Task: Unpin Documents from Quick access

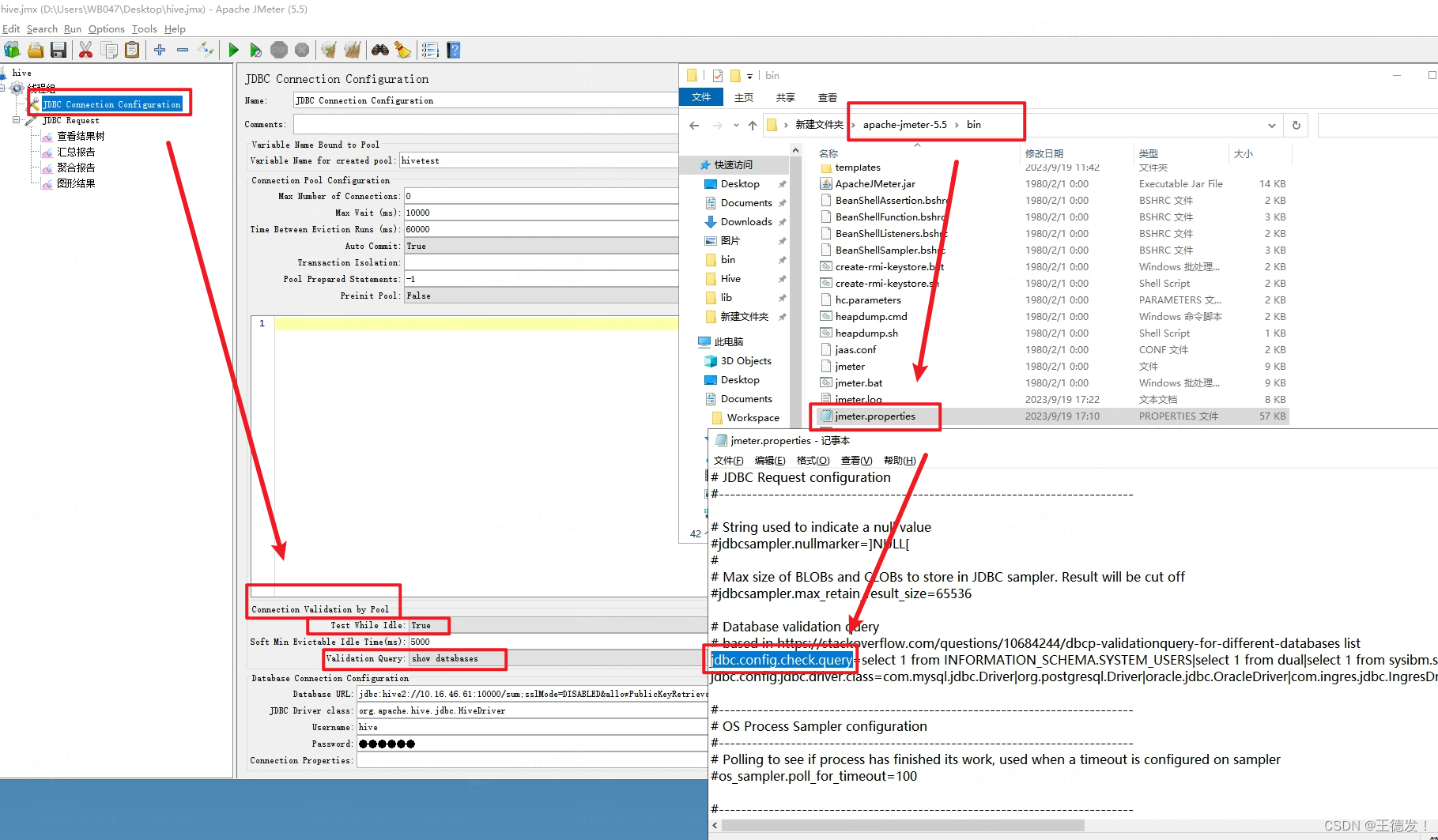Action: (x=781, y=202)
